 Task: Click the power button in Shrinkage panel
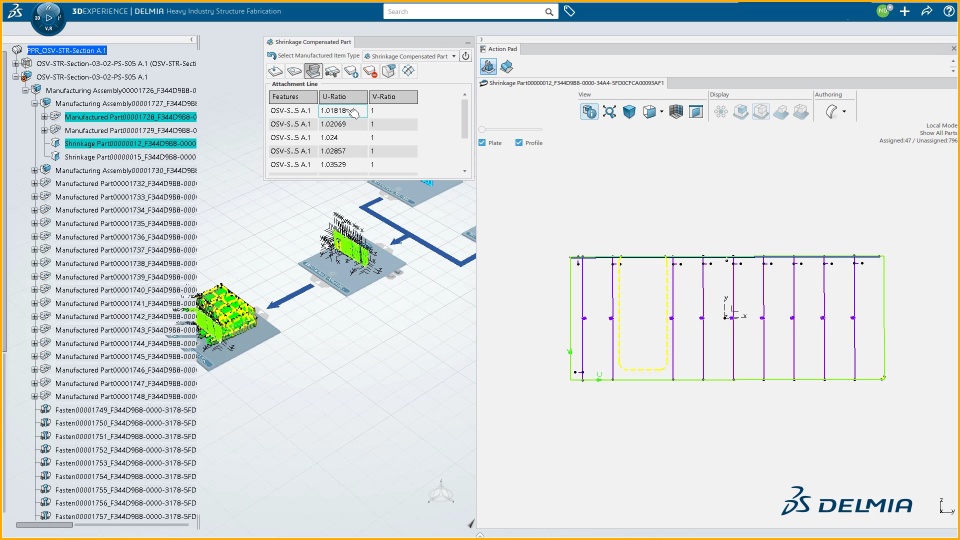pos(465,56)
